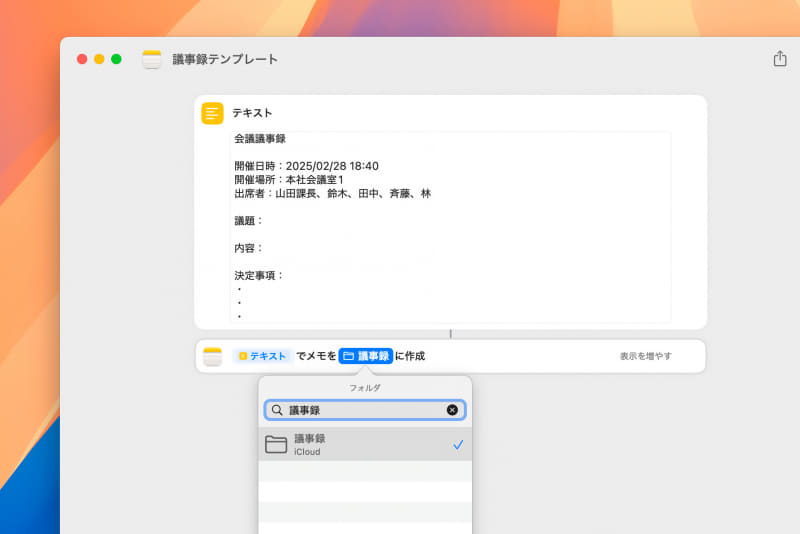
Task: Click the line 会議議事録 in the text box
Action: pos(260,139)
